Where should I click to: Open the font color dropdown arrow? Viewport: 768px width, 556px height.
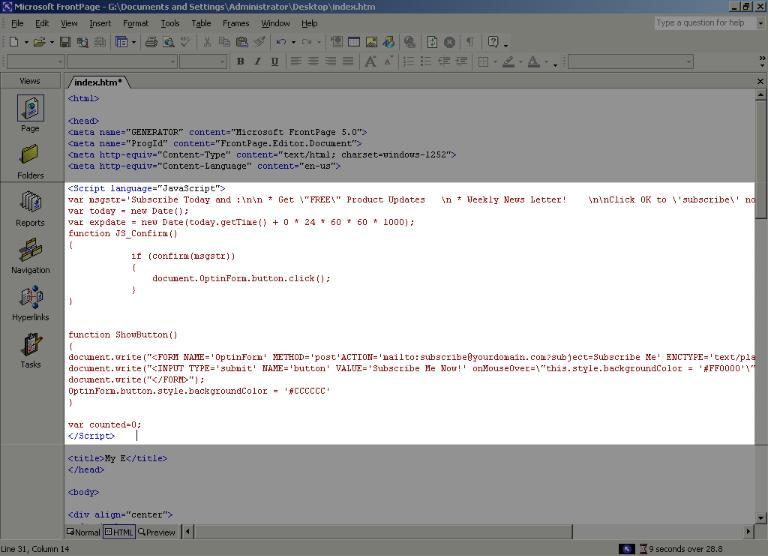click(547, 62)
